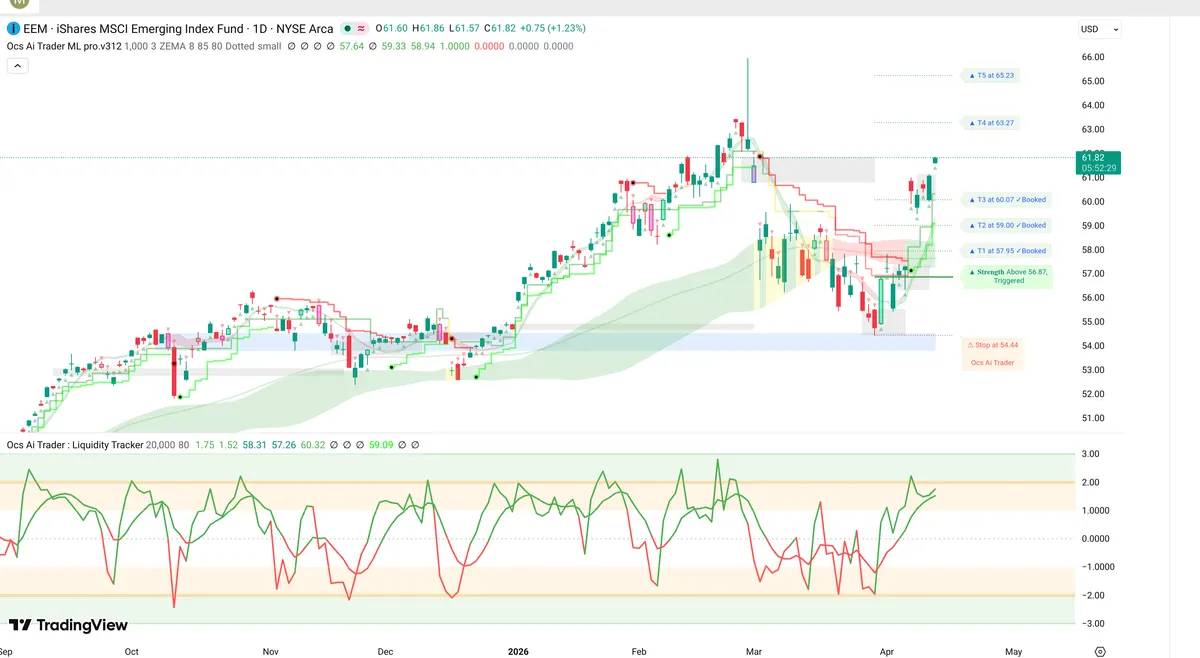
Task: Click the Dotted small parameter text
Action: (256, 46)
